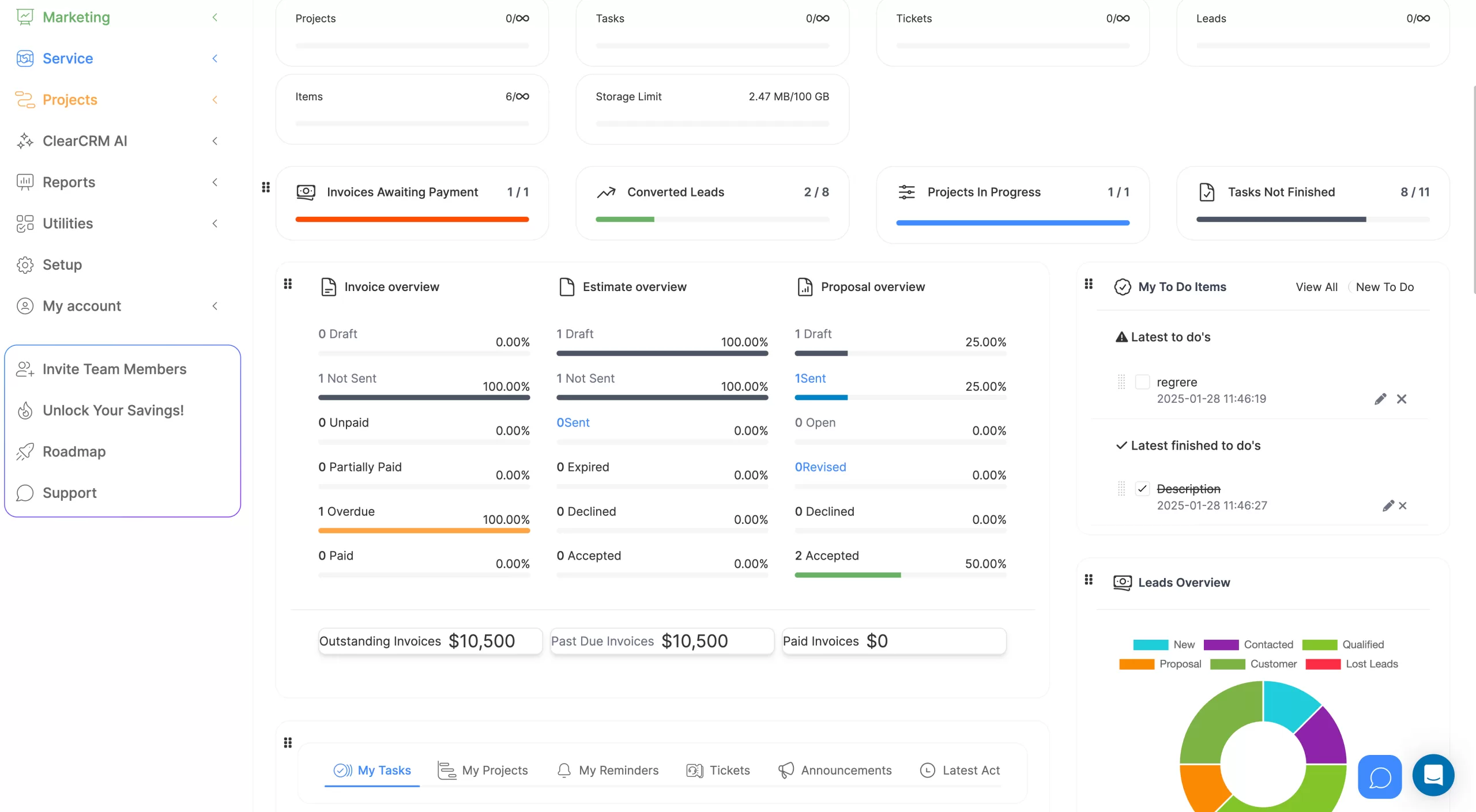Collapse the Service sidebar section
Image resolution: width=1476 pixels, height=812 pixels.
tap(215, 58)
